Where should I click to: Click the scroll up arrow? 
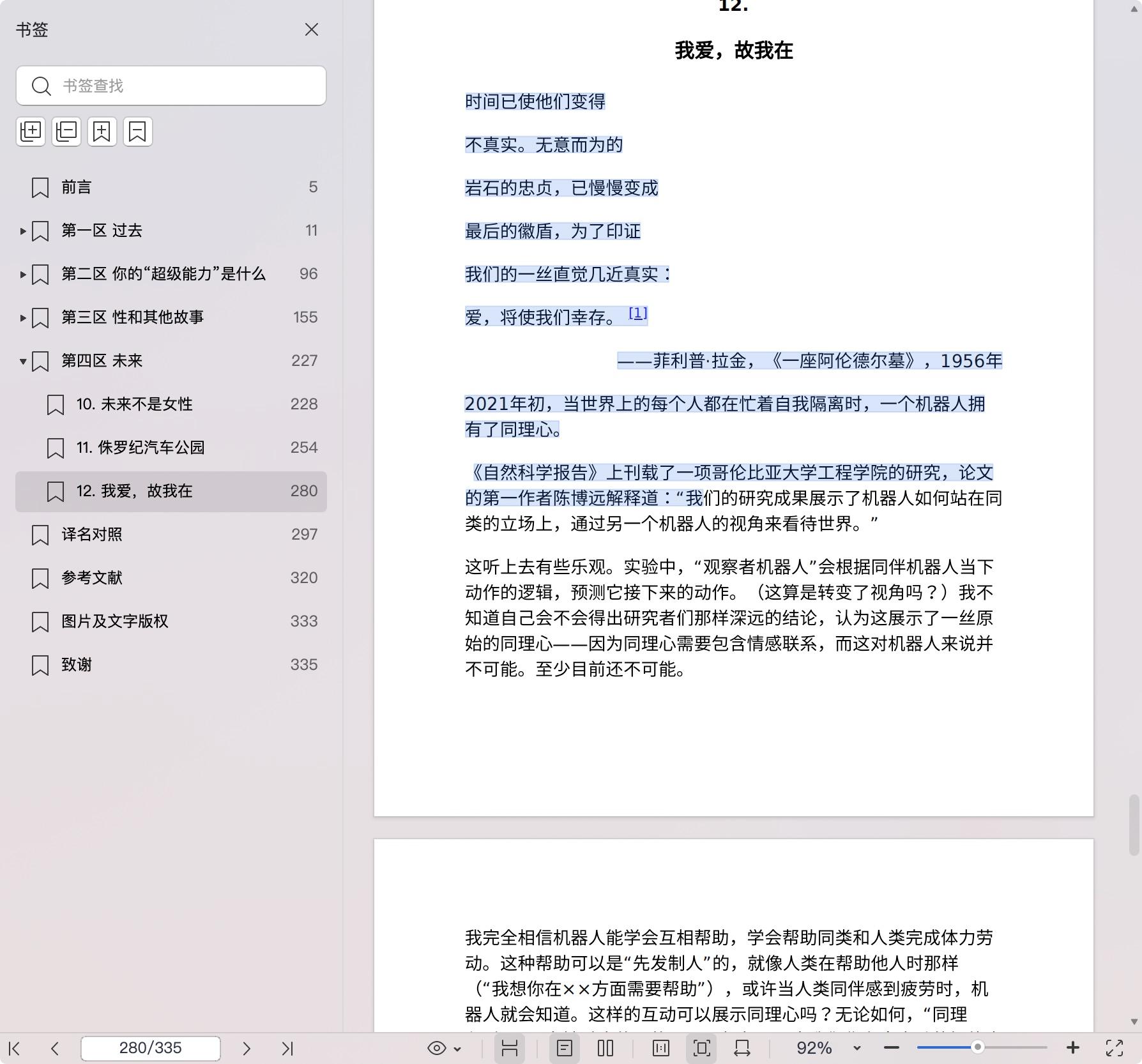[1134, 8]
